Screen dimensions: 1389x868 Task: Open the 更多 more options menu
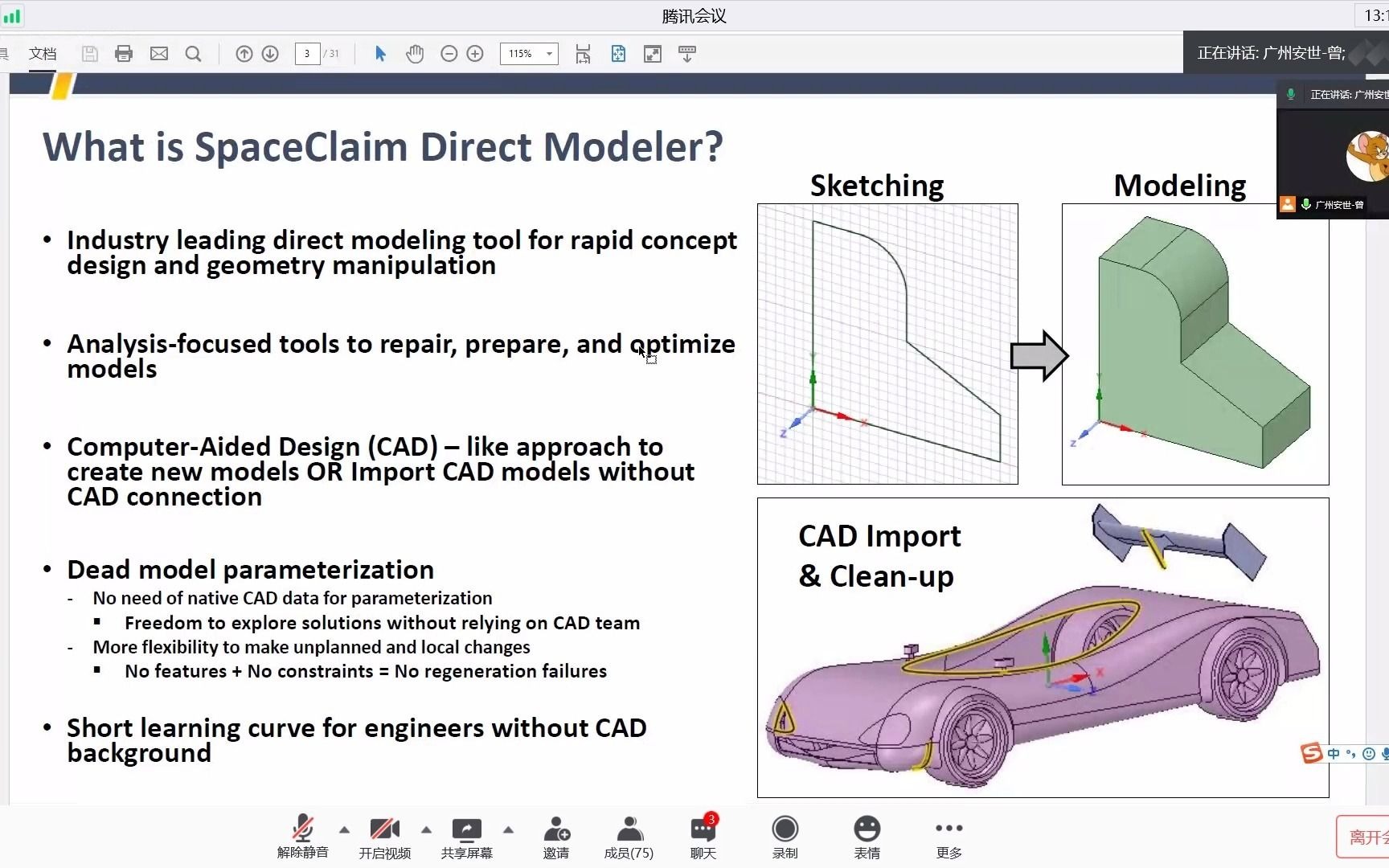pyautogui.click(x=949, y=836)
